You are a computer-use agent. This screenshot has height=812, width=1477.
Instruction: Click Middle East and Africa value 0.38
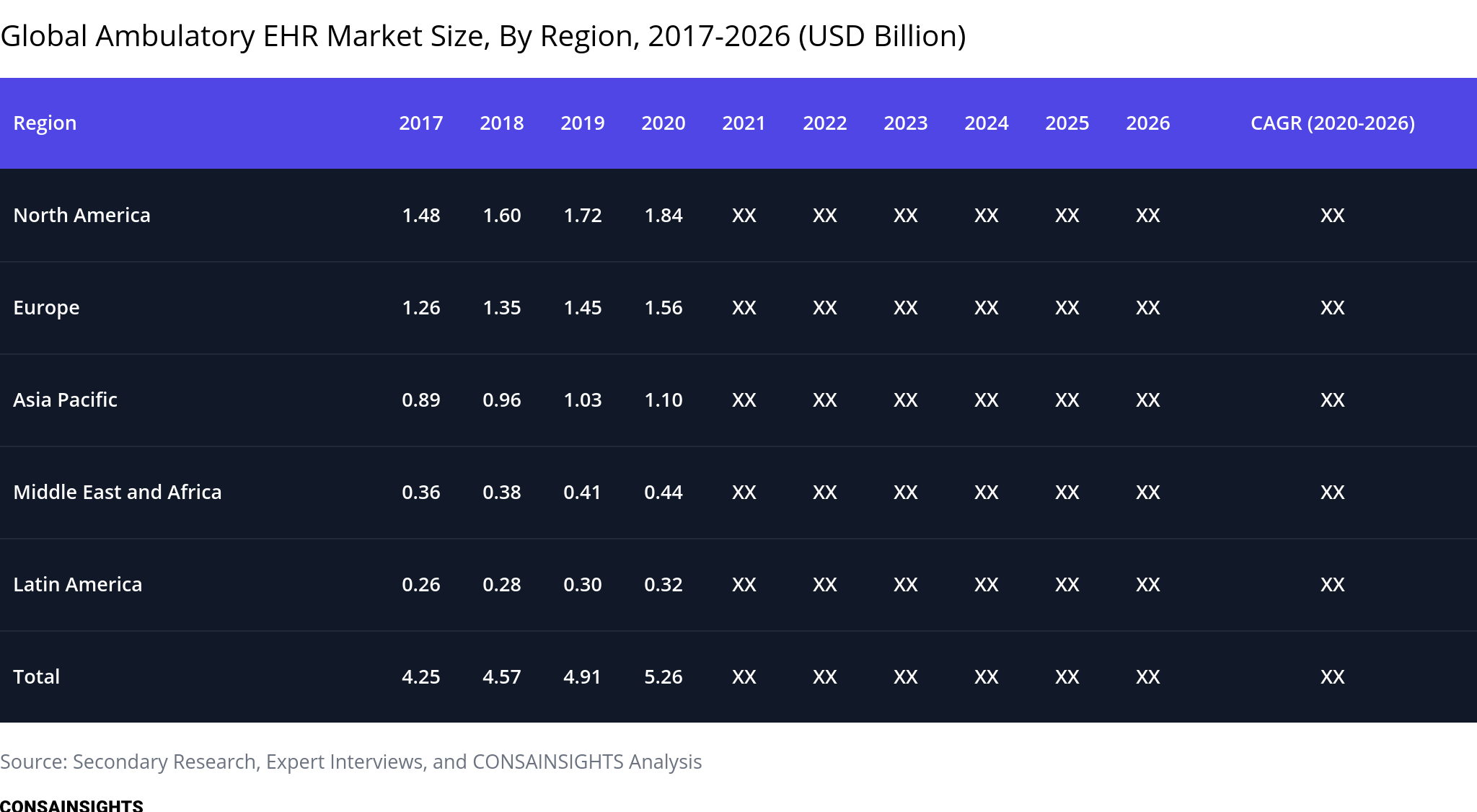(x=502, y=492)
